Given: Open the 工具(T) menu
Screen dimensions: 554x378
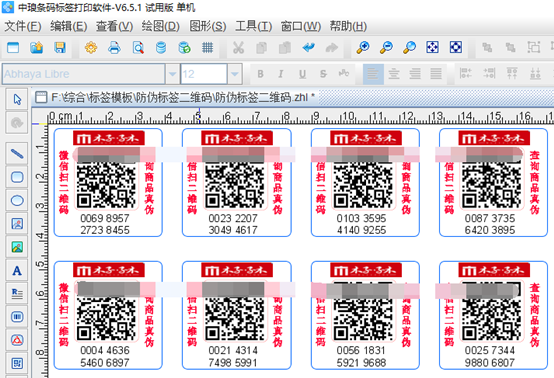Looking at the screenshot, I should click(253, 26).
